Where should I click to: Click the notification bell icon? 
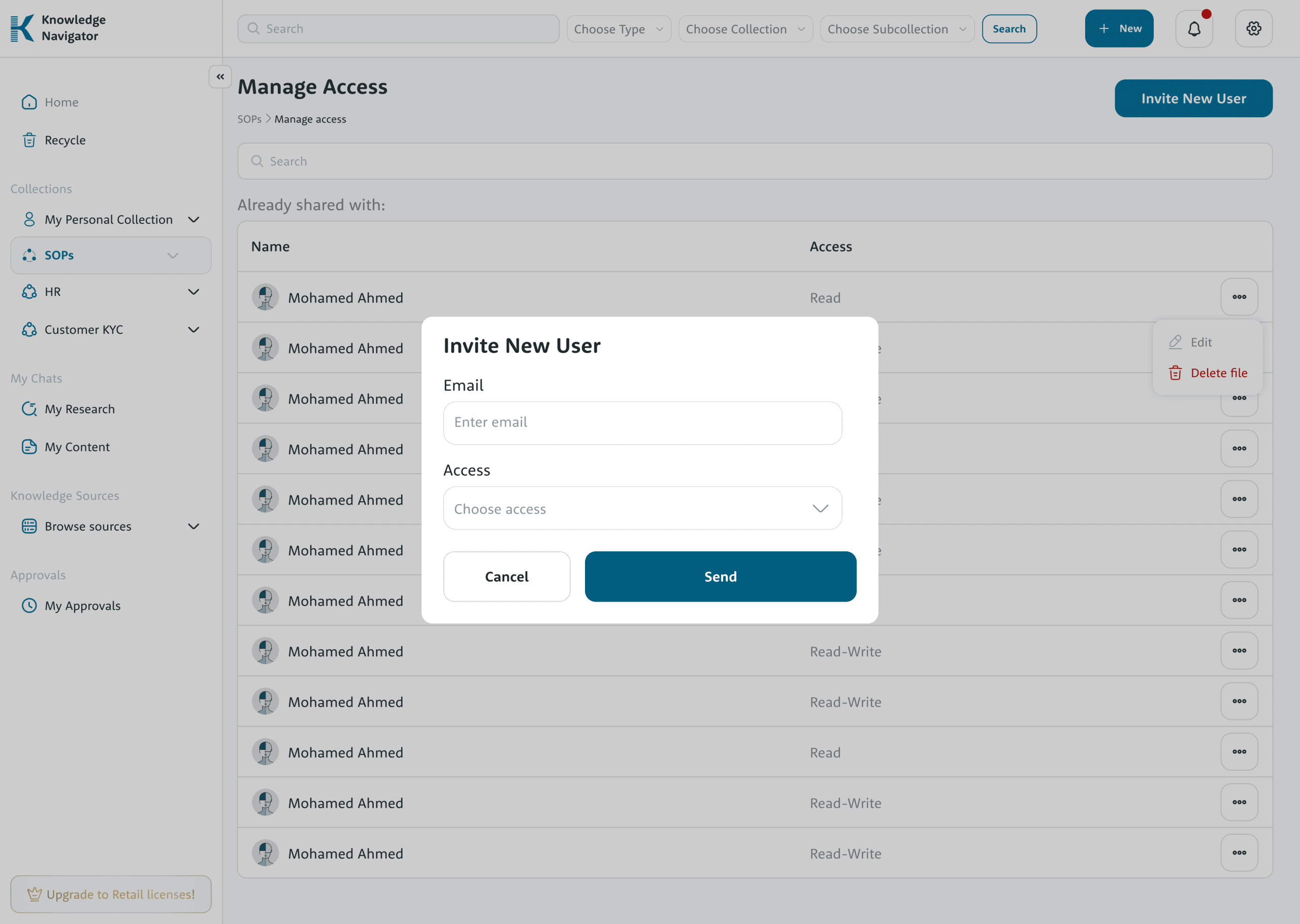[x=1193, y=28]
